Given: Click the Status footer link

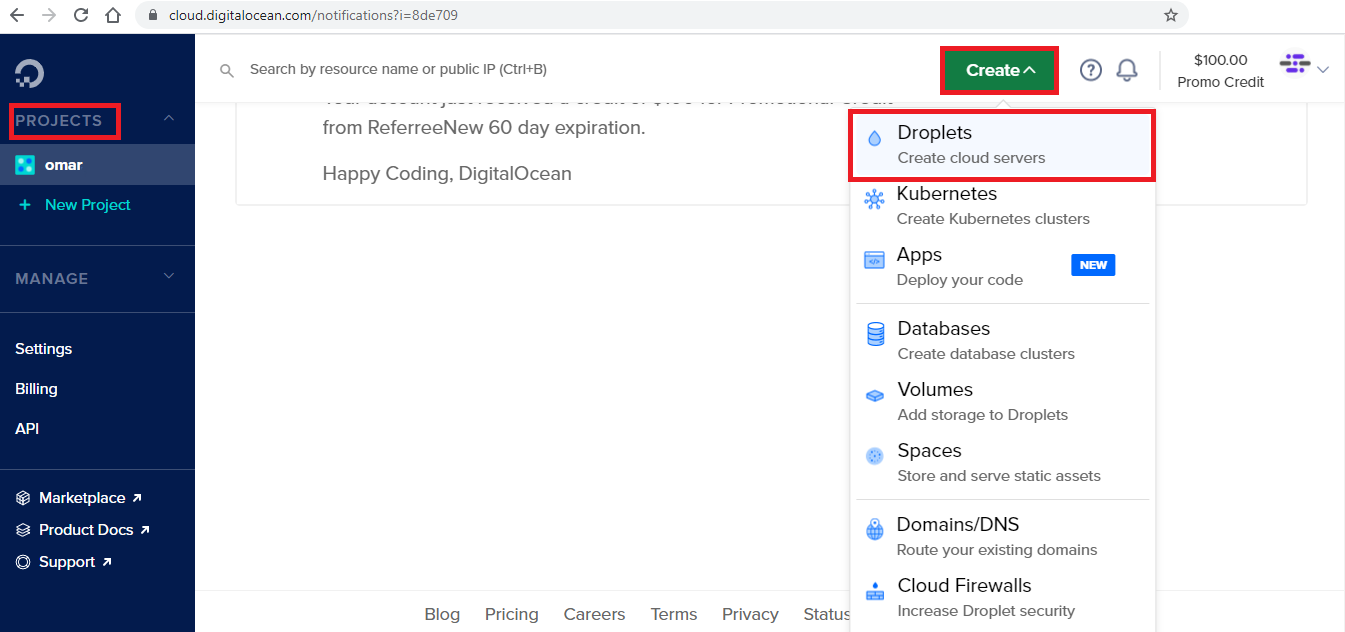Looking at the screenshot, I should pyautogui.click(x=826, y=614).
